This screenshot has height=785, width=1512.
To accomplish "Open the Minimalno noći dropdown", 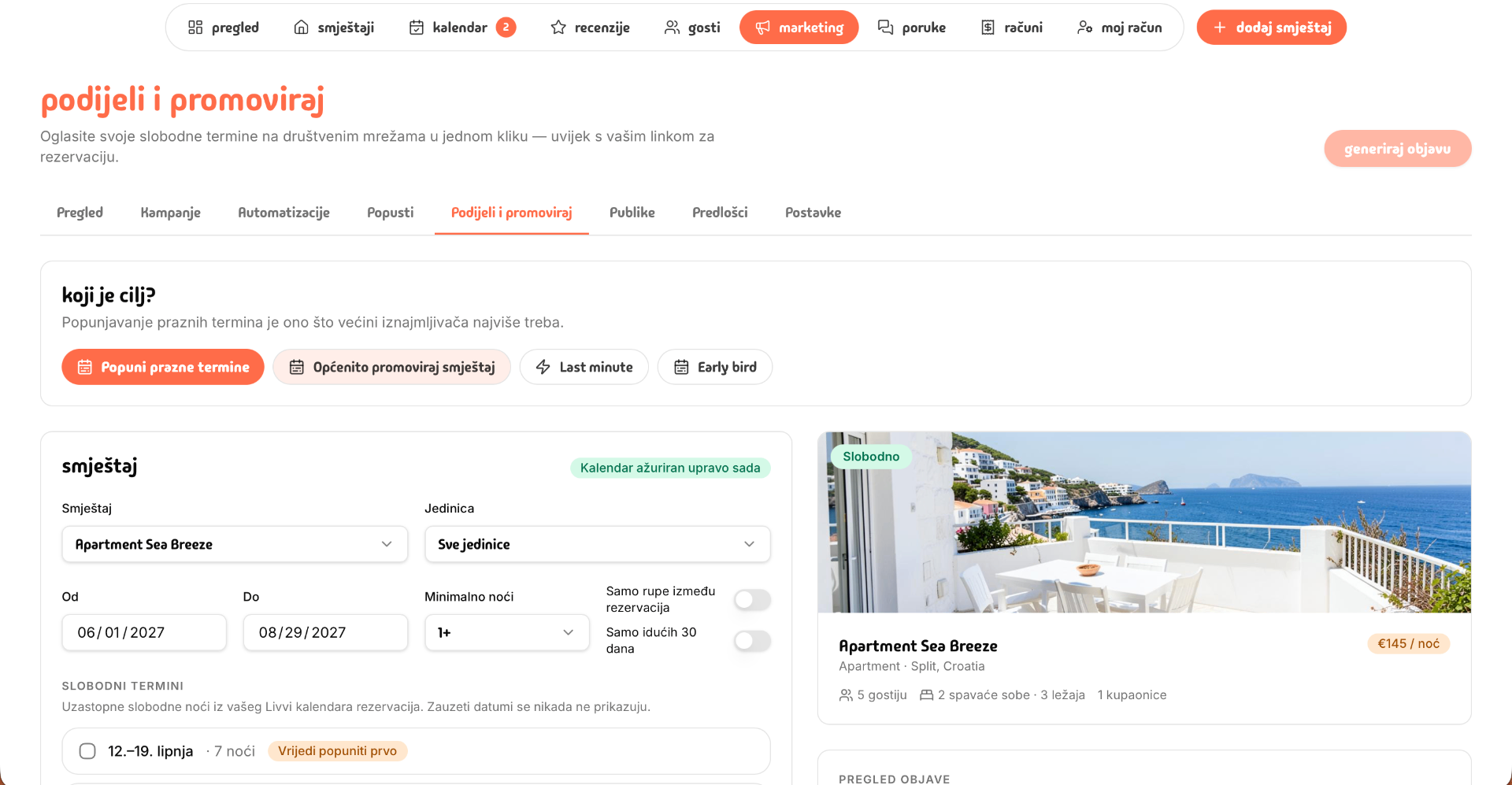I will (506, 632).
